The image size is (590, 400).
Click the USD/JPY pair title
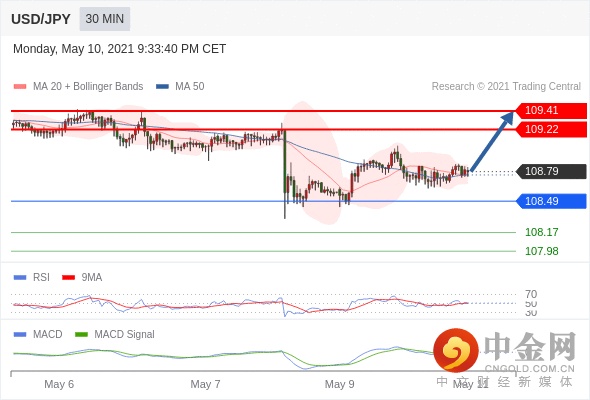tap(41, 19)
